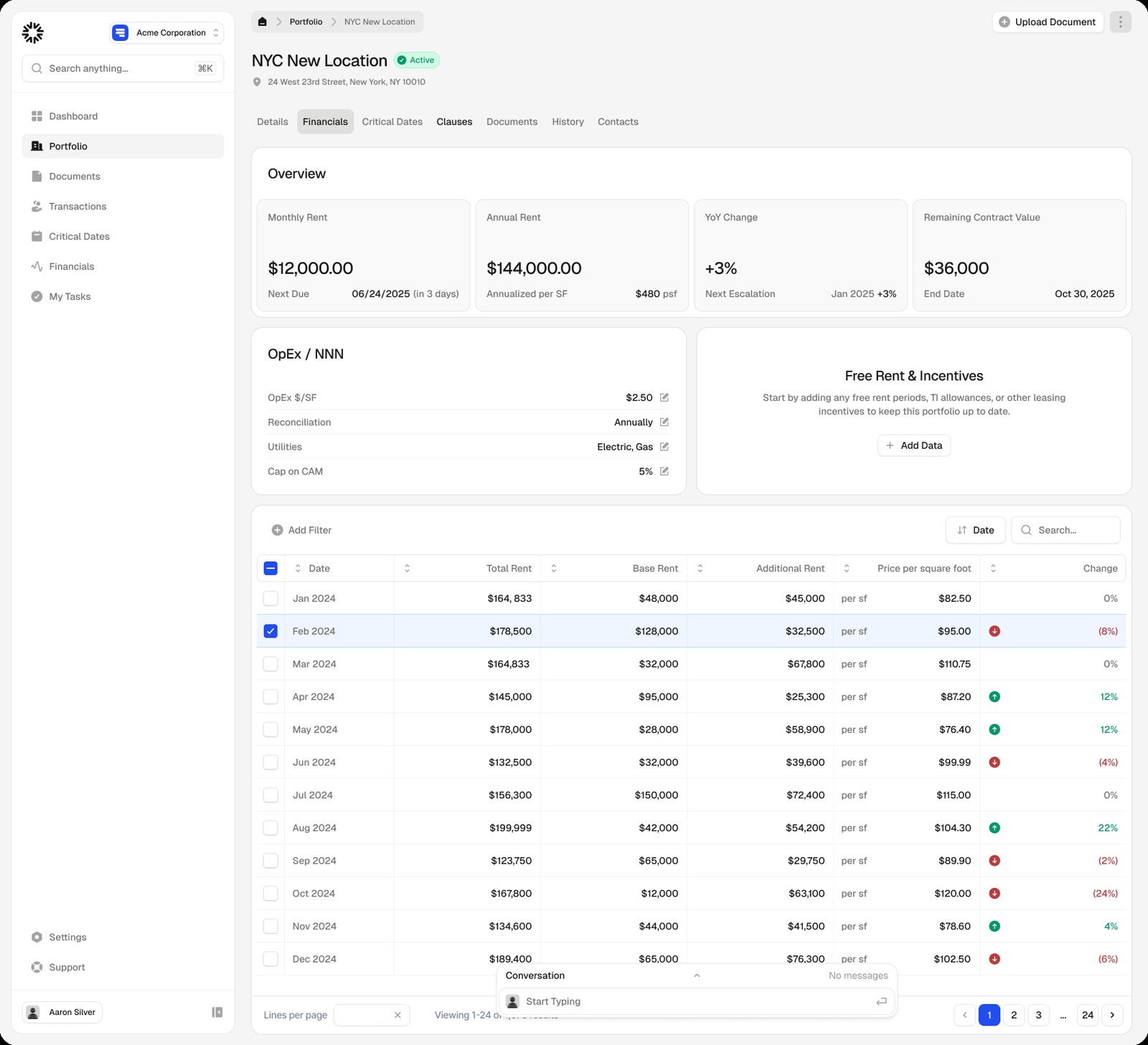
Task: Check the May 2024 row checkbox
Action: coord(270,729)
